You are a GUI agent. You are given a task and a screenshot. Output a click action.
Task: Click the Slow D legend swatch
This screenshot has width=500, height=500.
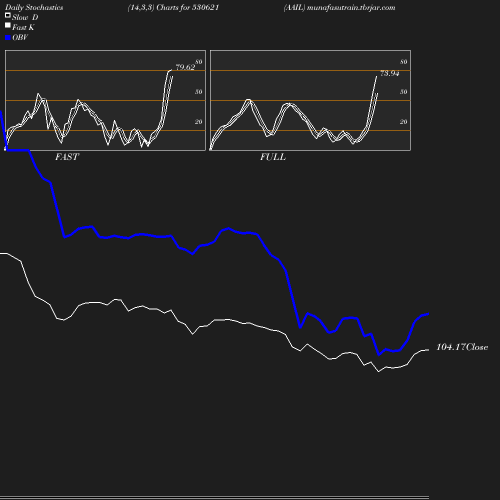(8, 15)
